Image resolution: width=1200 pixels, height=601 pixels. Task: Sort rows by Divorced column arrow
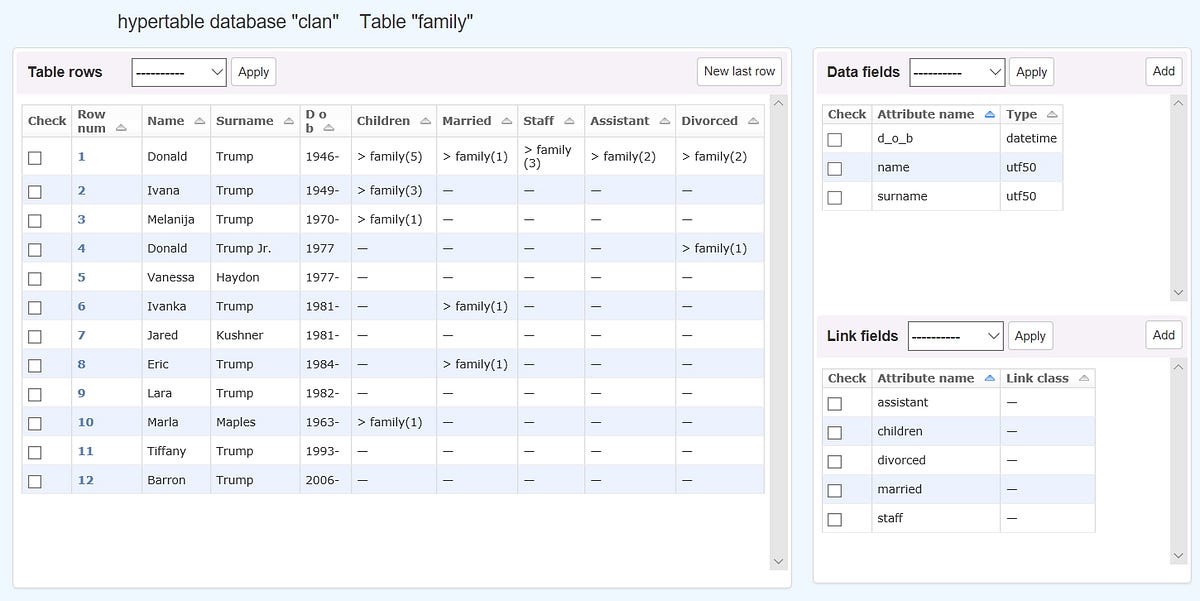[753, 121]
